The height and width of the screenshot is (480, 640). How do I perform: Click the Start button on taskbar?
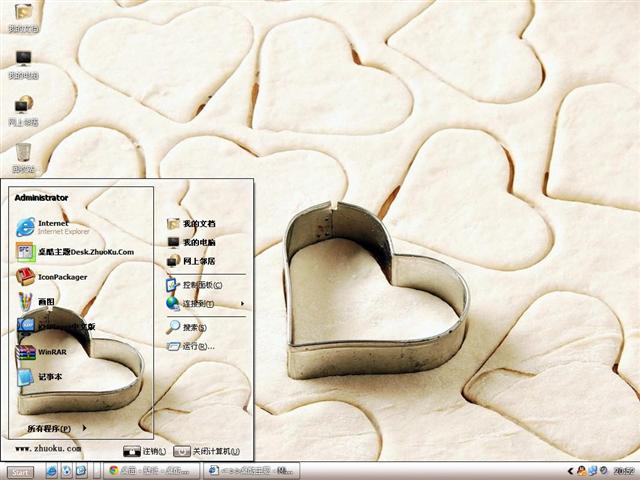(x=19, y=472)
